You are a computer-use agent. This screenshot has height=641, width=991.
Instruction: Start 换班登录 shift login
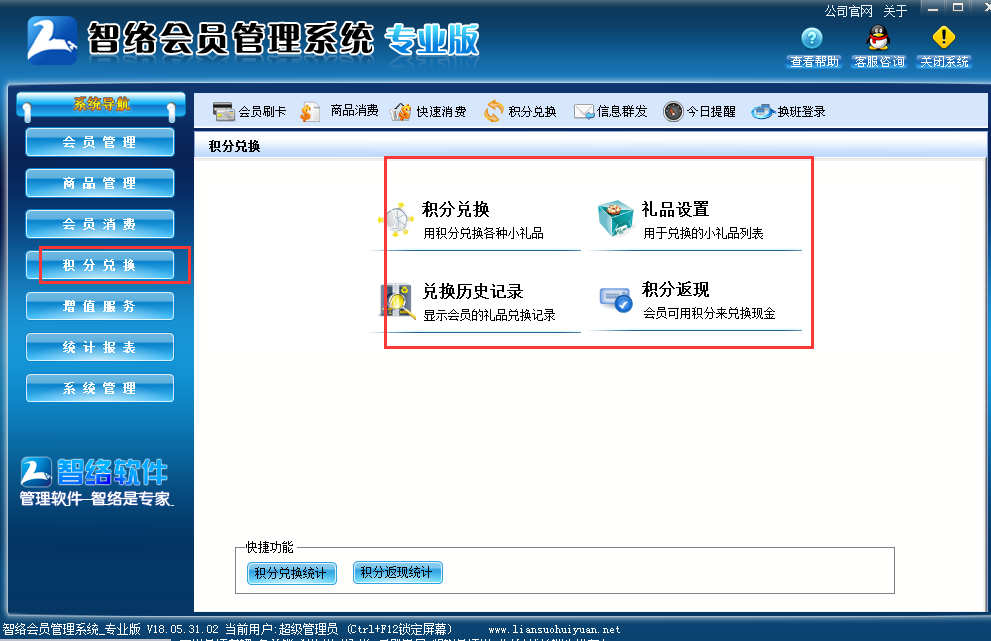pos(785,111)
